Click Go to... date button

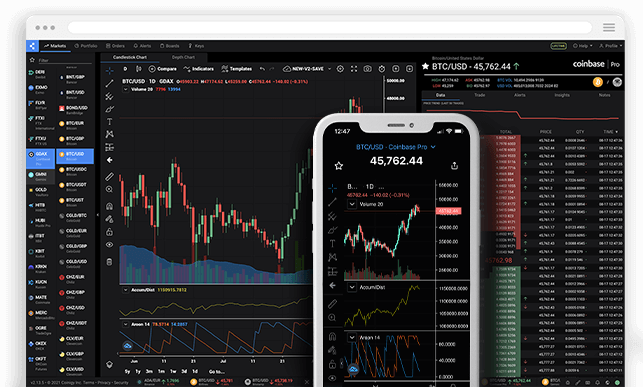[217, 371]
